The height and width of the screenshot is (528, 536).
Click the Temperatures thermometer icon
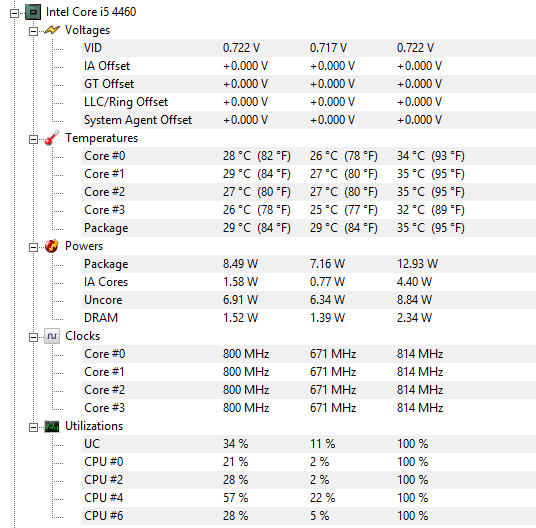[52, 138]
